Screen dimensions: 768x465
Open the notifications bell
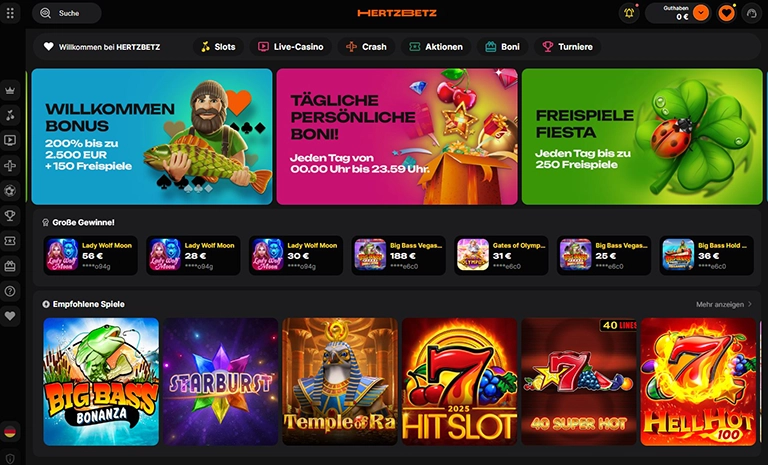coord(629,13)
